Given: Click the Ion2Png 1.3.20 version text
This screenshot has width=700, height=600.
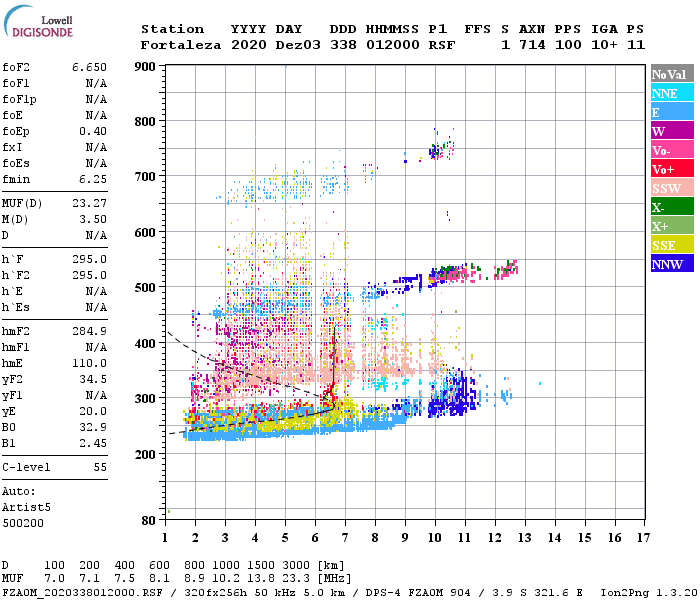Looking at the screenshot, I should (649, 593).
